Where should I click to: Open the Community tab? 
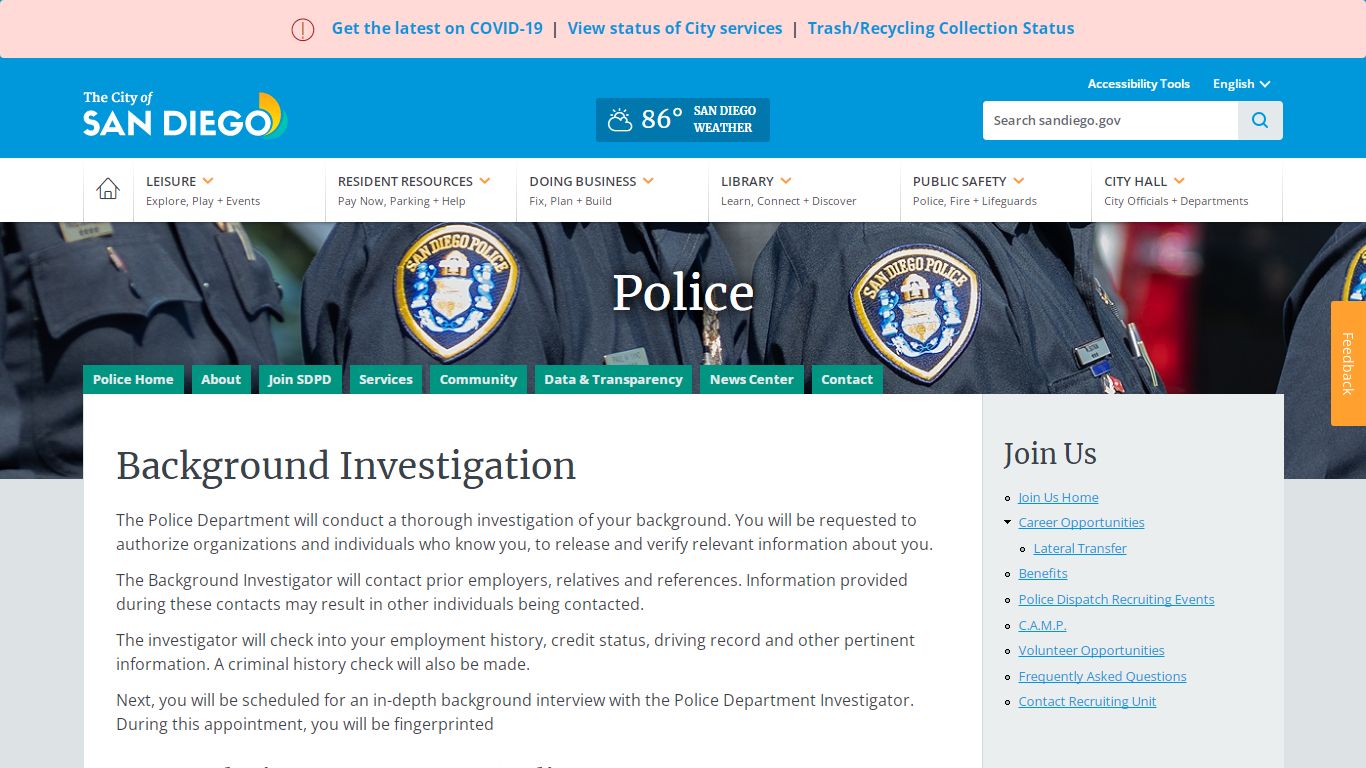[x=478, y=379]
